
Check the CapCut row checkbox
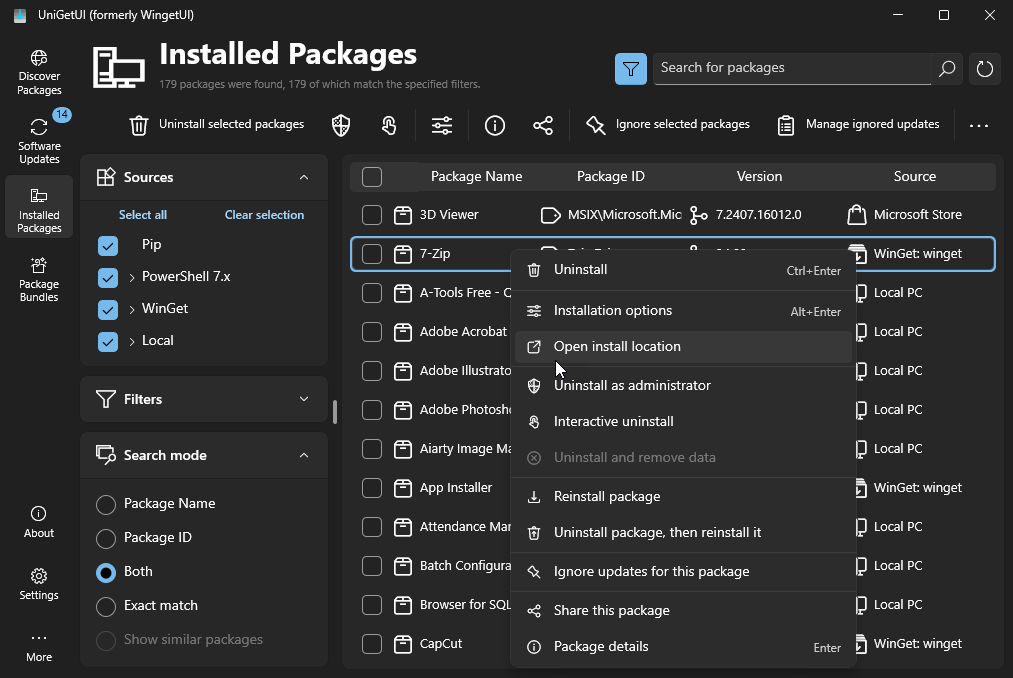(372, 644)
